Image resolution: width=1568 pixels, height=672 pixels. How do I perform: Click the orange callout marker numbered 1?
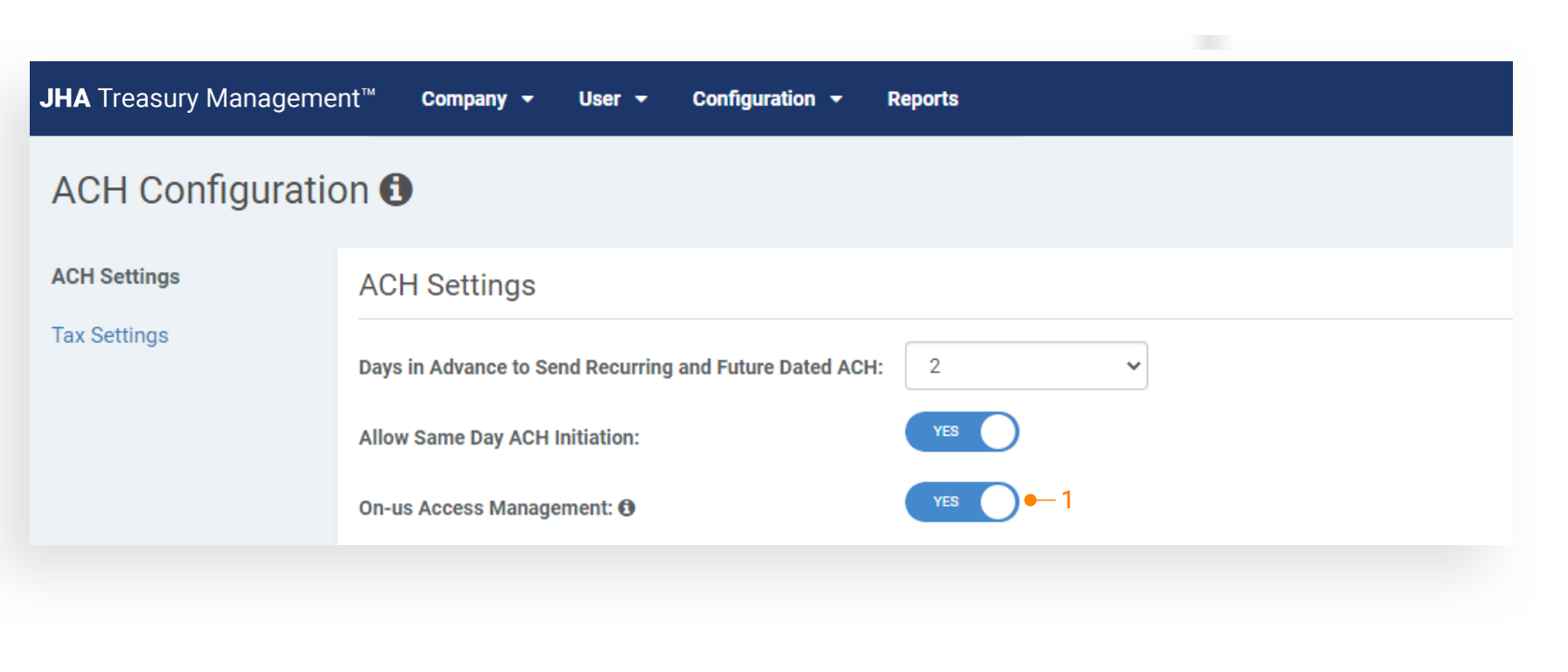pos(1066,500)
